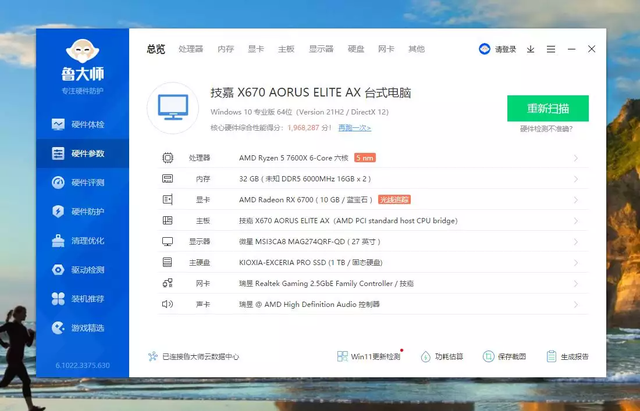640x411 pixels.
Task: Open 硬件防护 protection section
Action: (78, 211)
